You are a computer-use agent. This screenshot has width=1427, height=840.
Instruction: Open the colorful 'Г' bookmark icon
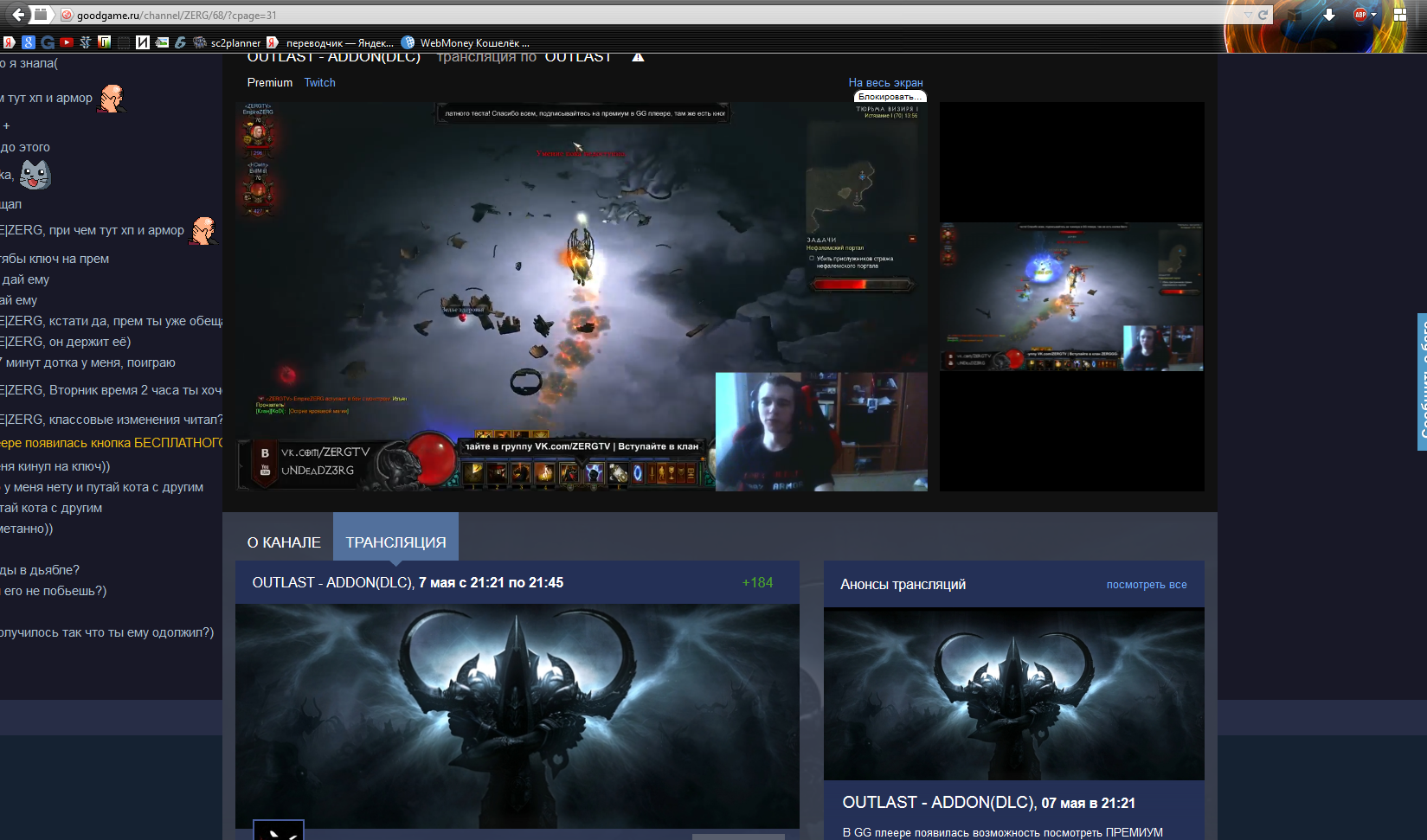click(105, 42)
